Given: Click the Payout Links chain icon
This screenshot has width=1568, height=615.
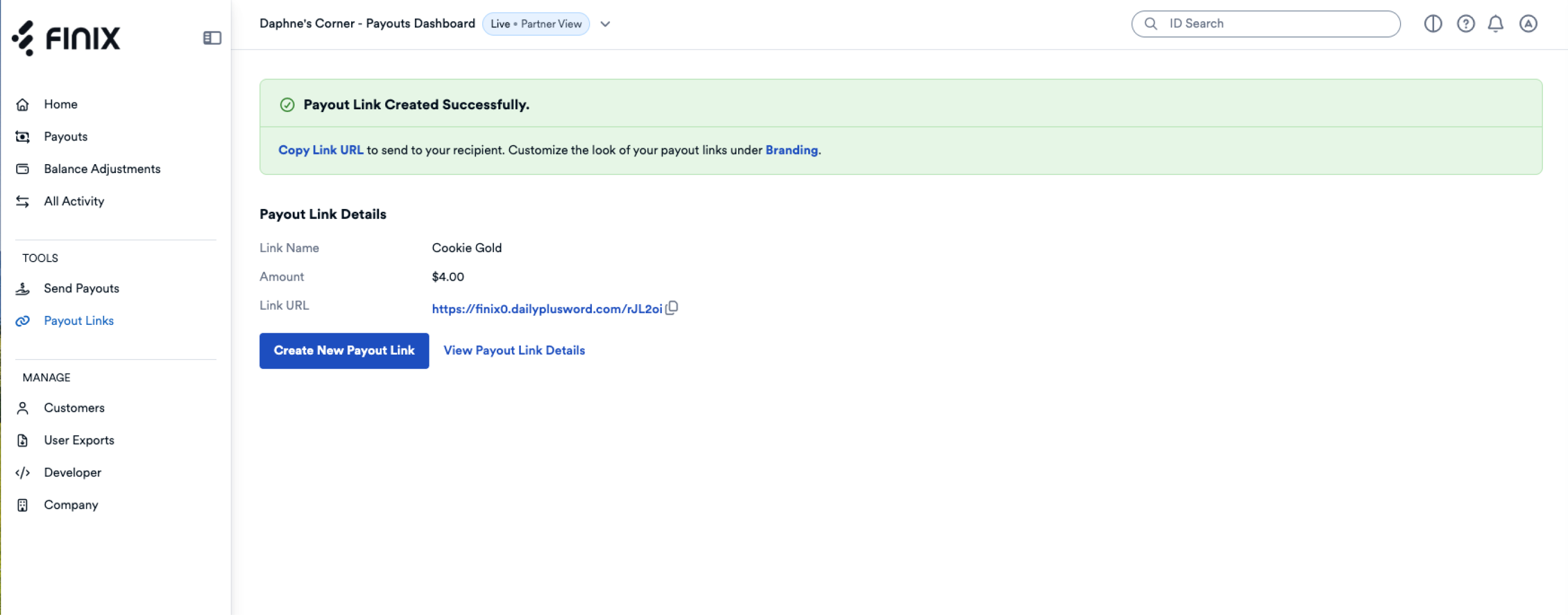Looking at the screenshot, I should (x=22, y=321).
